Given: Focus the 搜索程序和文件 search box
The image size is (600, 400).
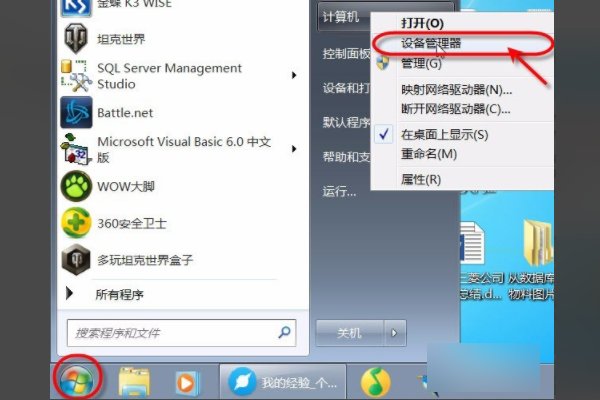Looking at the screenshot, I should click(x=181, y=333).
